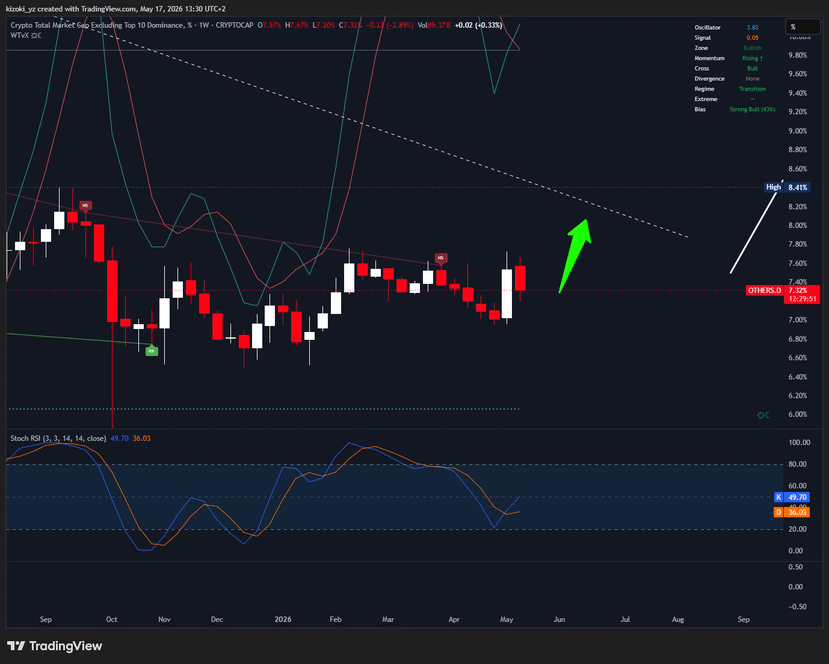Select the red HS marker near late March
The height and width of the screenshot is (664, 829).
(x=441, y=258)
